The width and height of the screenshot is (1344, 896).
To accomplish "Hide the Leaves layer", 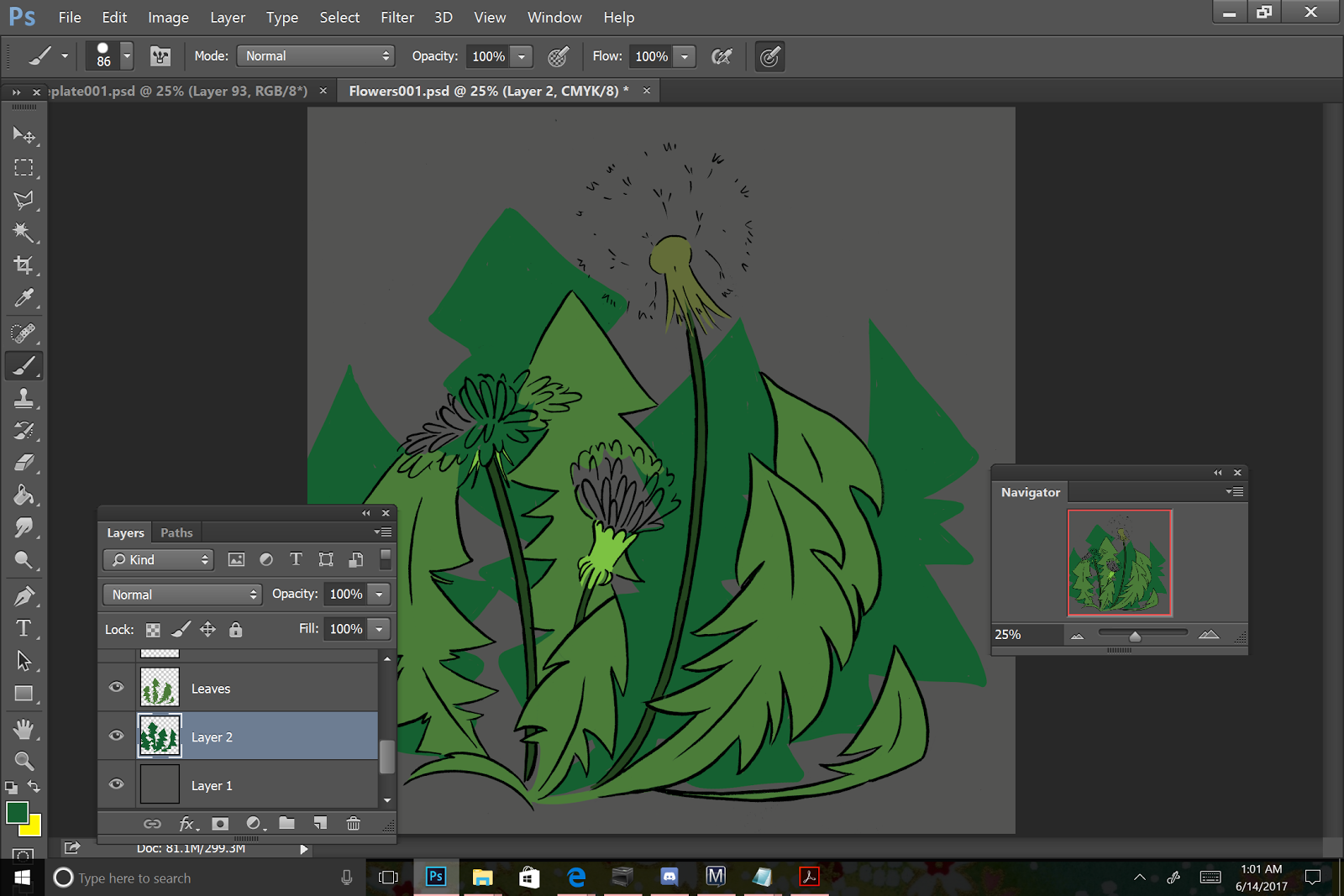I will pos(117,687).
